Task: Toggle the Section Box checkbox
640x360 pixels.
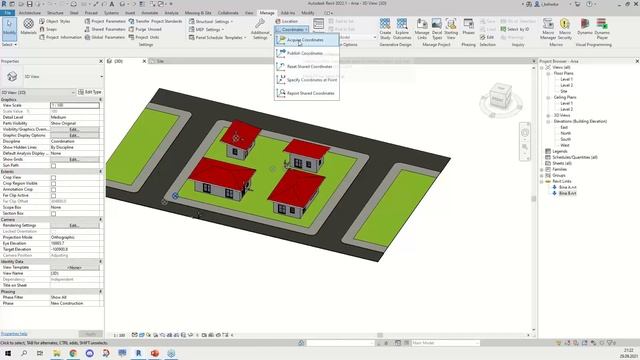Action: pos(53,213)
